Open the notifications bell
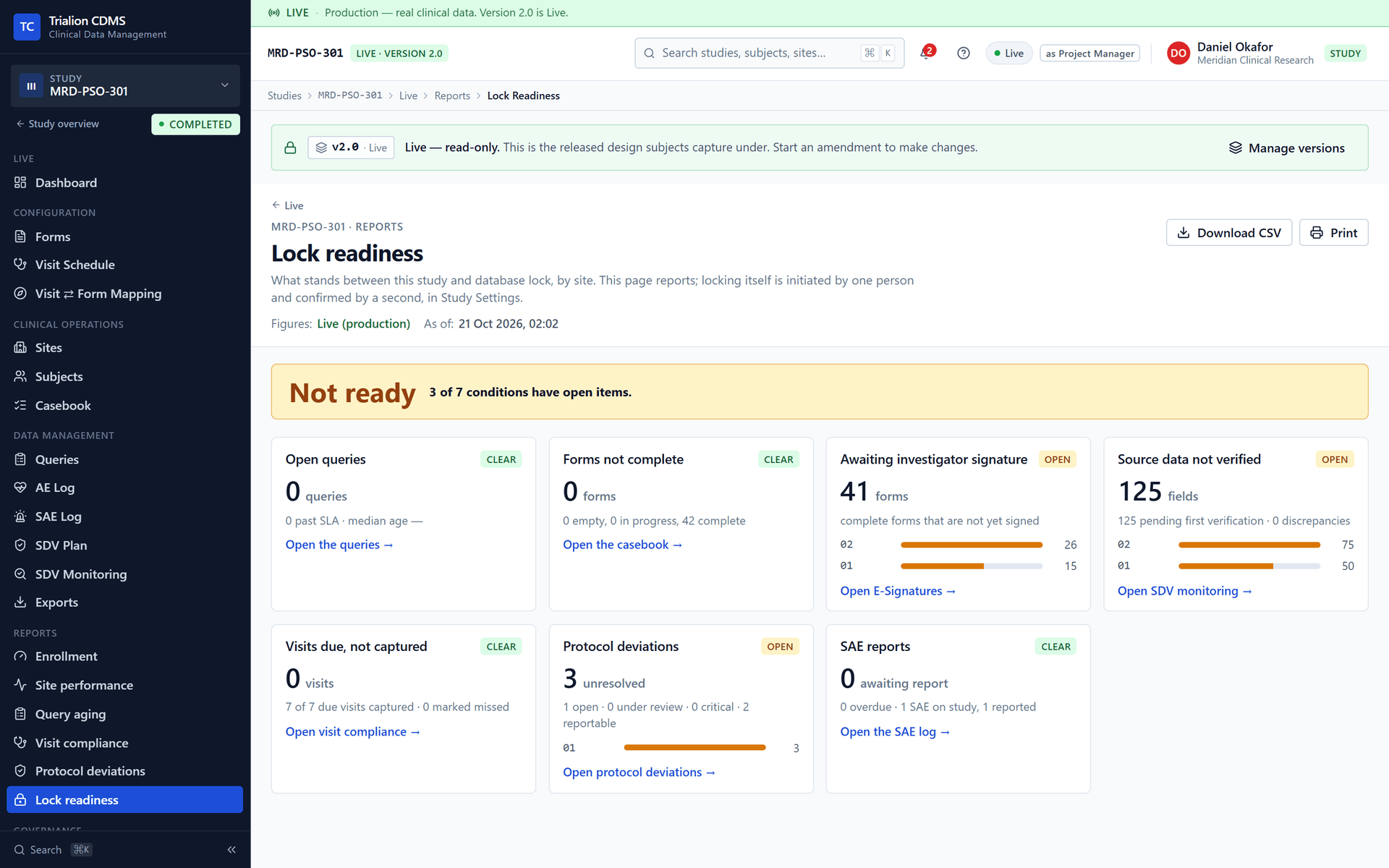 tap(927, 53)
